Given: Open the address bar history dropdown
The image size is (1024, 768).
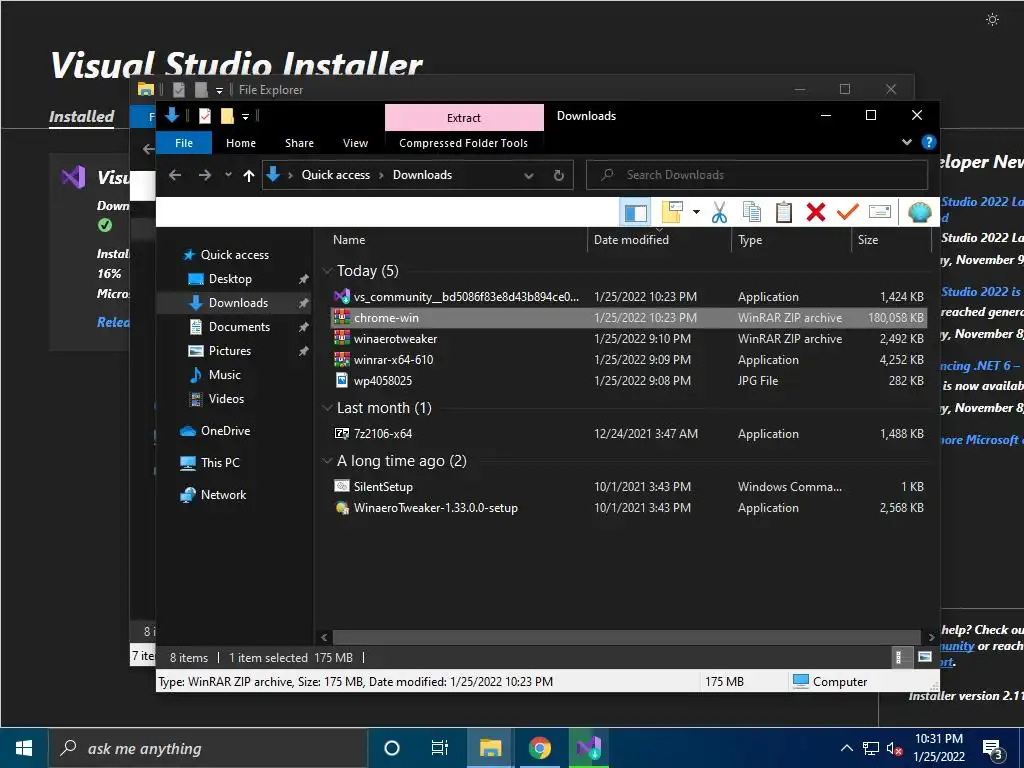Looking at the screenshot, I should [x=529, y=176].
